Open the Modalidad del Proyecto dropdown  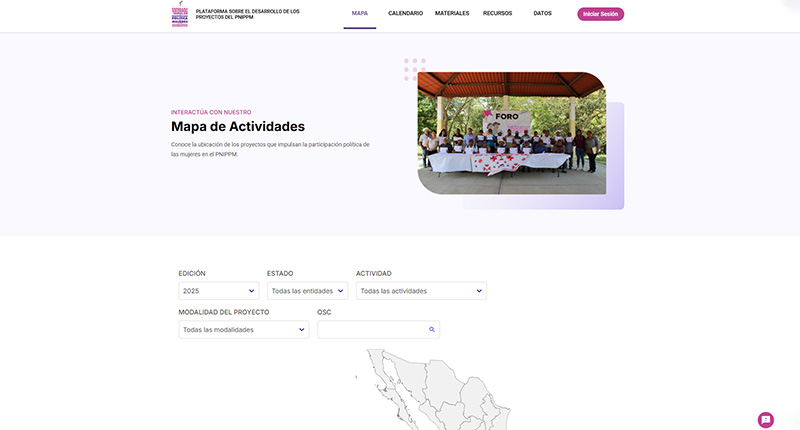coord(243,329)
